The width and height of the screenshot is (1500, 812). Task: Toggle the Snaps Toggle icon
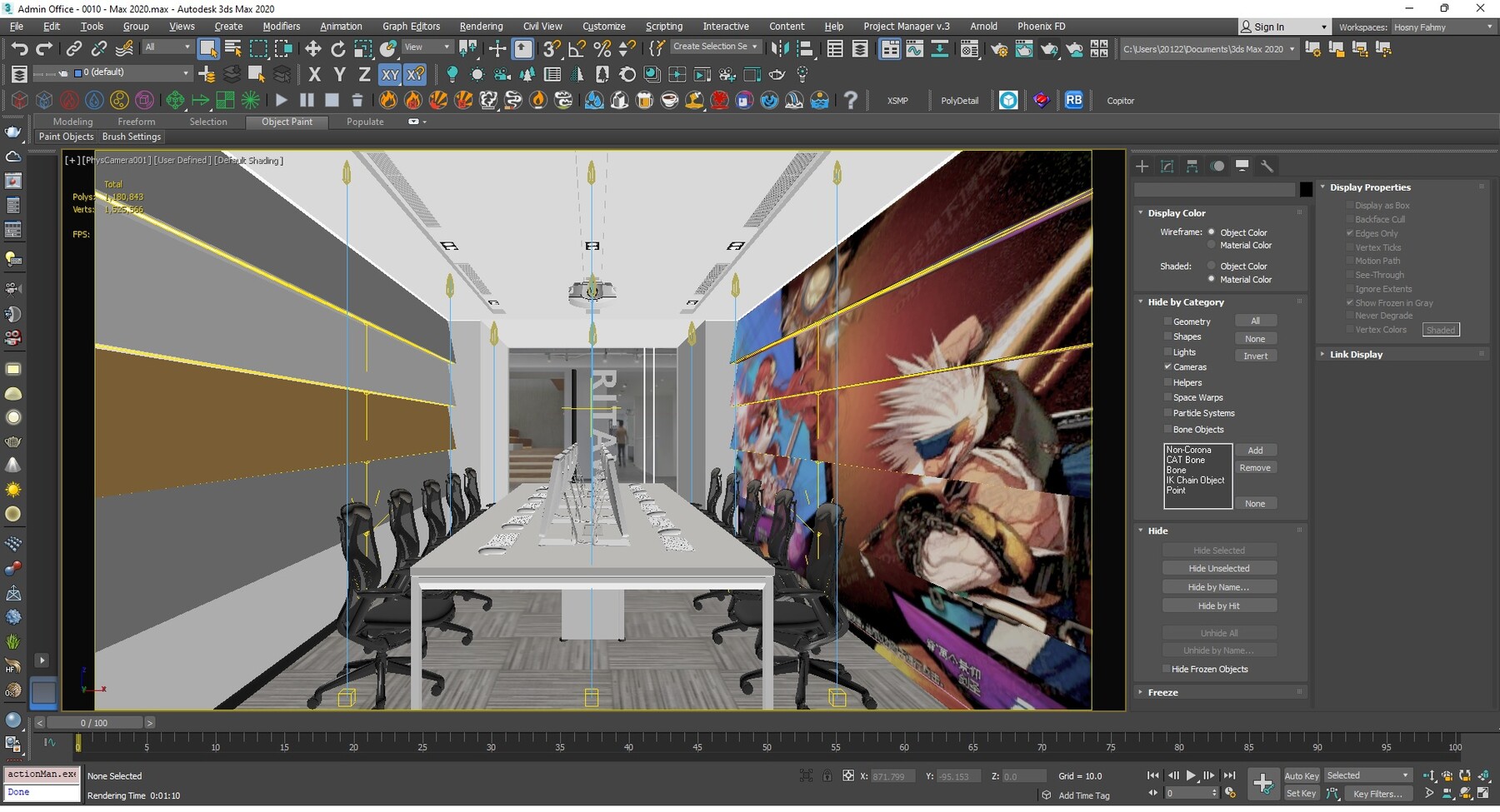click(551, 47)
